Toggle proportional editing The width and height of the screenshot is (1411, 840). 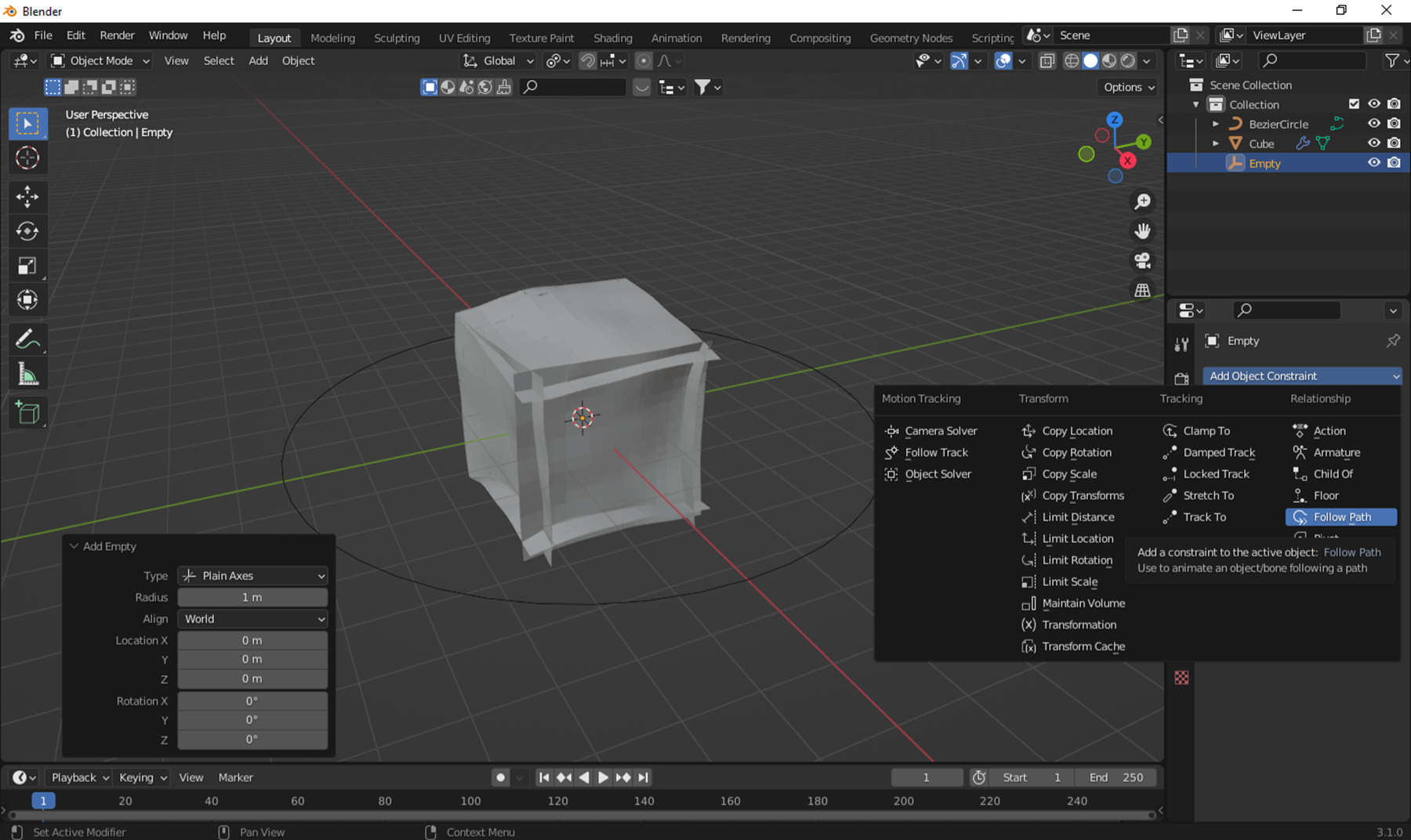point(644,61)
